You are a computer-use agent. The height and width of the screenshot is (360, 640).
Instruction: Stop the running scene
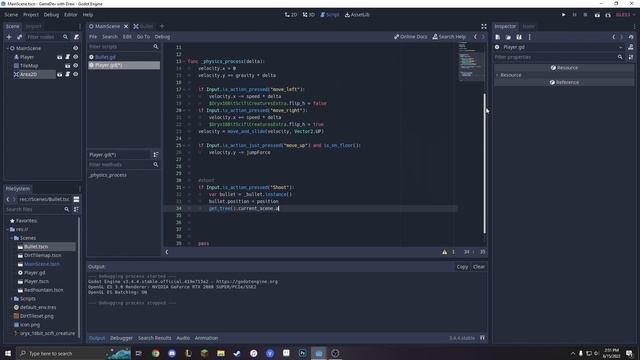[x=585, y=15]
